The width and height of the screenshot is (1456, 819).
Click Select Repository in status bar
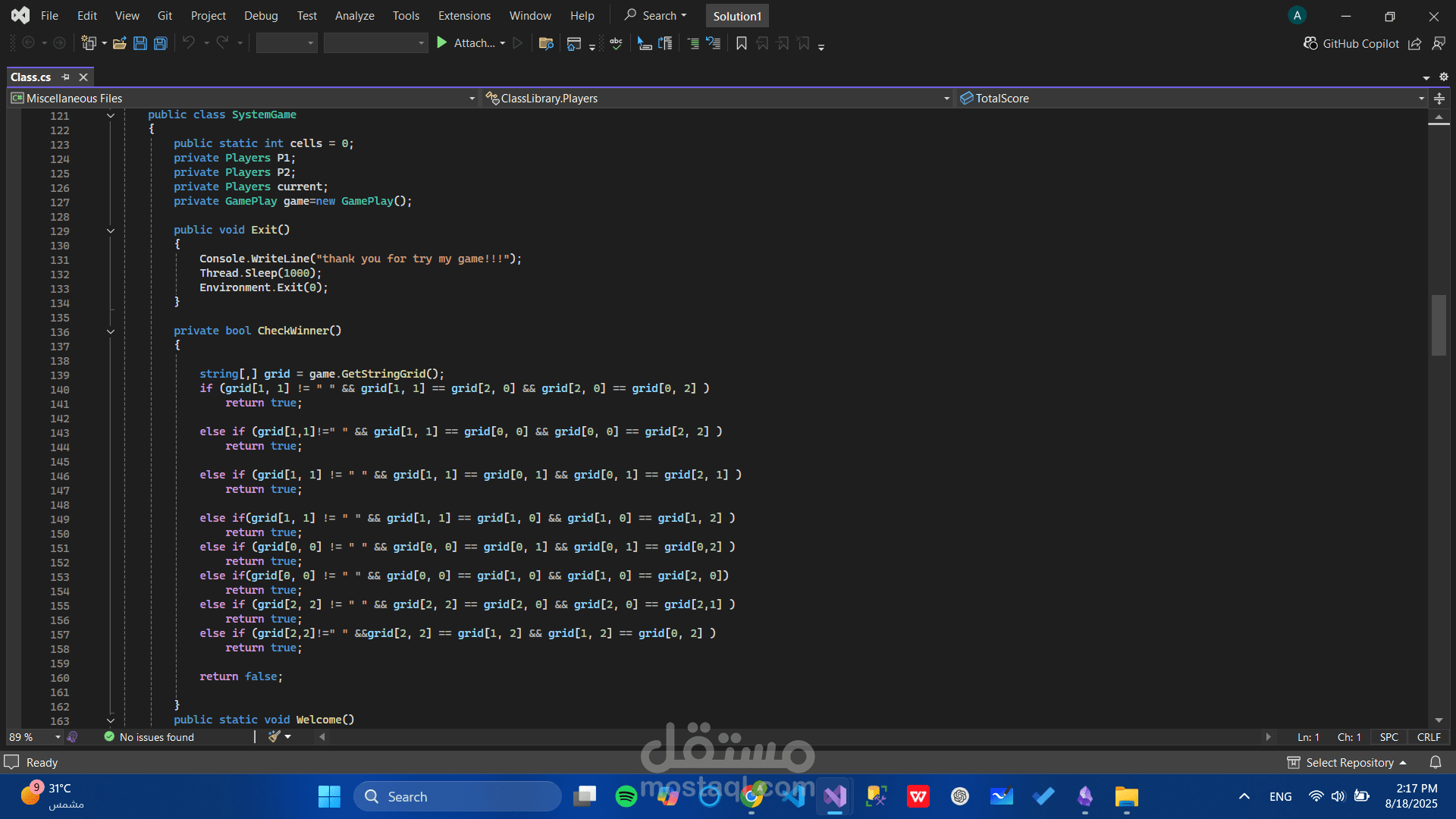1349,762
